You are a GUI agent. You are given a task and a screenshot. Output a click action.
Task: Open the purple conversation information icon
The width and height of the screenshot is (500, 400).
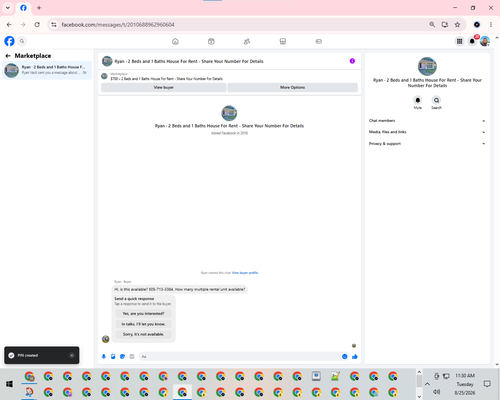tap(352, 61)
